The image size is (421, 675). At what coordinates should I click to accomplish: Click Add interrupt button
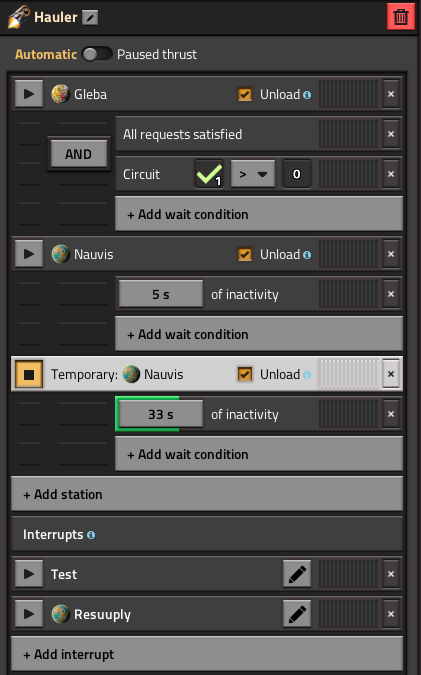click(x=207, y=654)
